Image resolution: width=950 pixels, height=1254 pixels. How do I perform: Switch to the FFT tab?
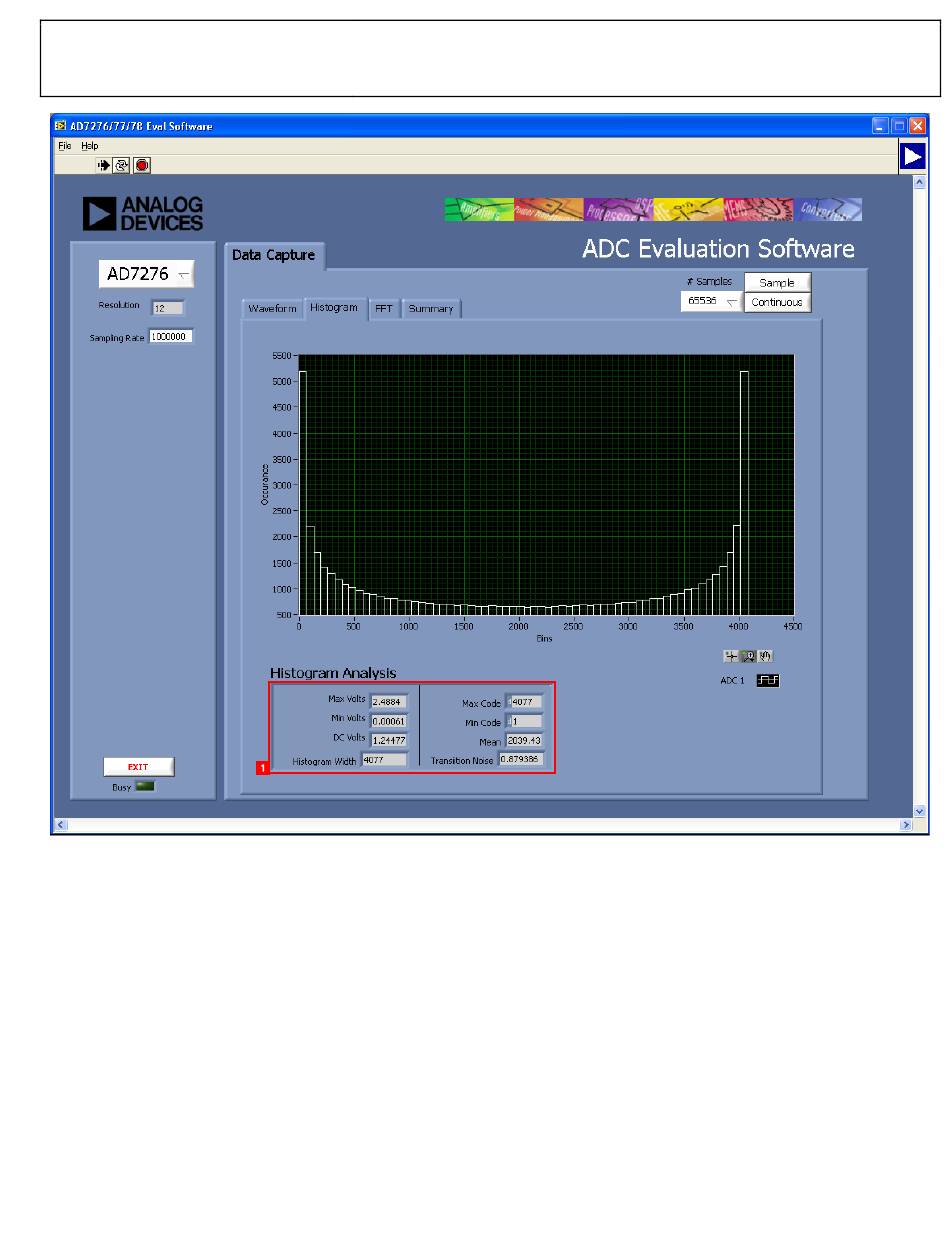coord(383,309)
